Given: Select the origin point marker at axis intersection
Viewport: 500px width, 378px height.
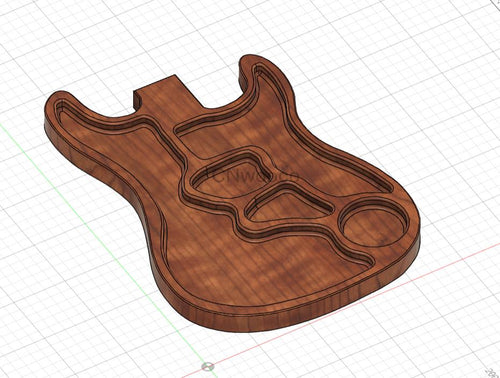Looking at the screenshot, I should (208, 366).
